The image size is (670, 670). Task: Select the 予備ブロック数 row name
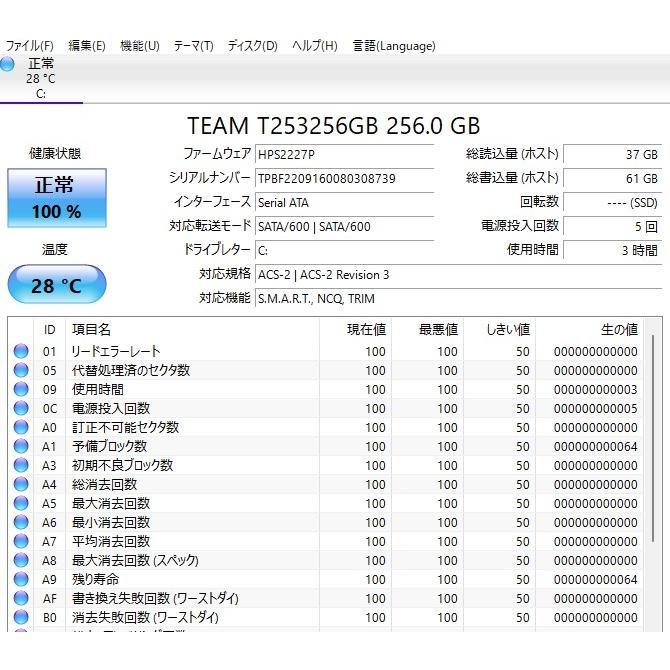pyautogui.click(x=109, y=446)
